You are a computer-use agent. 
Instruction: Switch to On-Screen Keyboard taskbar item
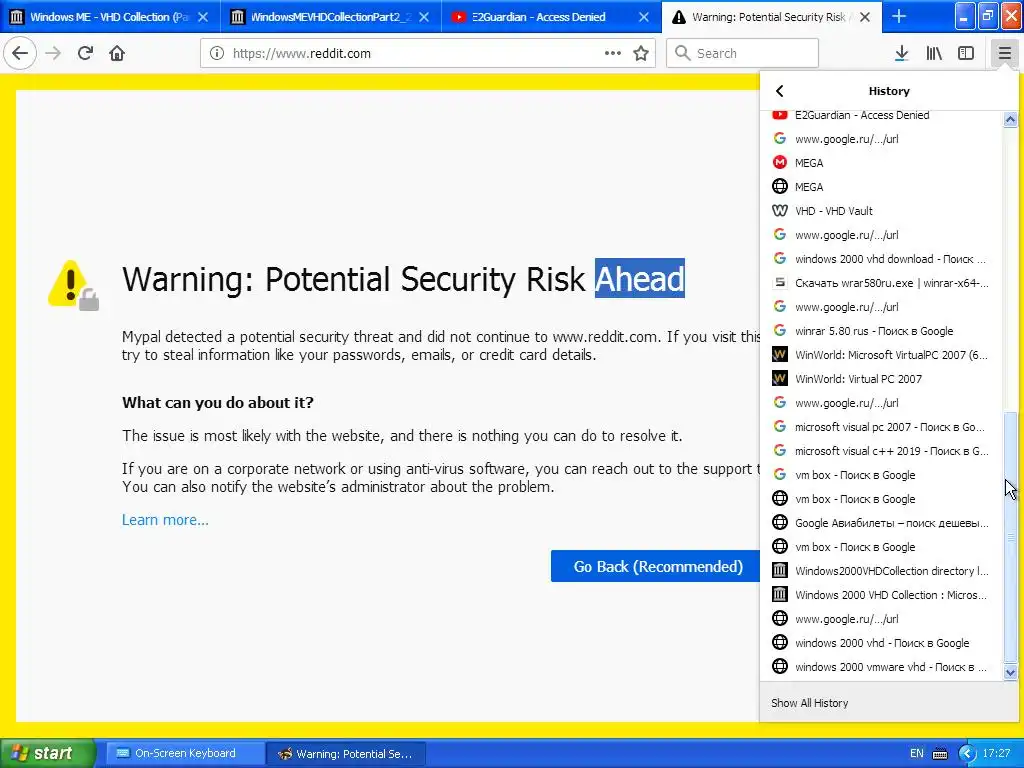(184, 753)
